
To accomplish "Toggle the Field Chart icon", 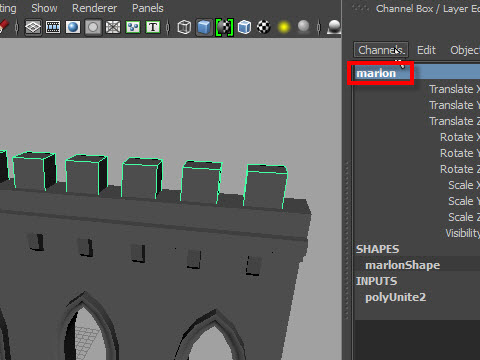I will 113,27.
